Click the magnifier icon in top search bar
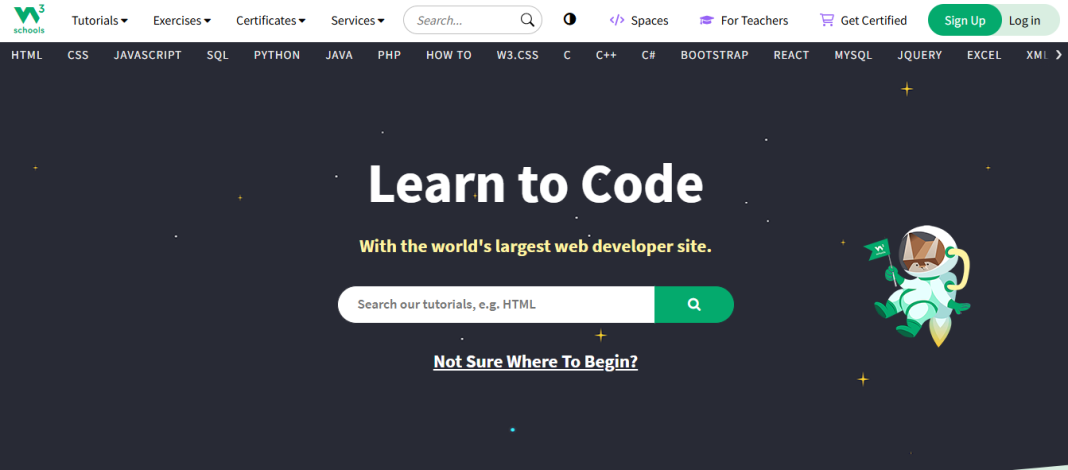Screen dimensions: 1068x470 click(x=527, y=20)
